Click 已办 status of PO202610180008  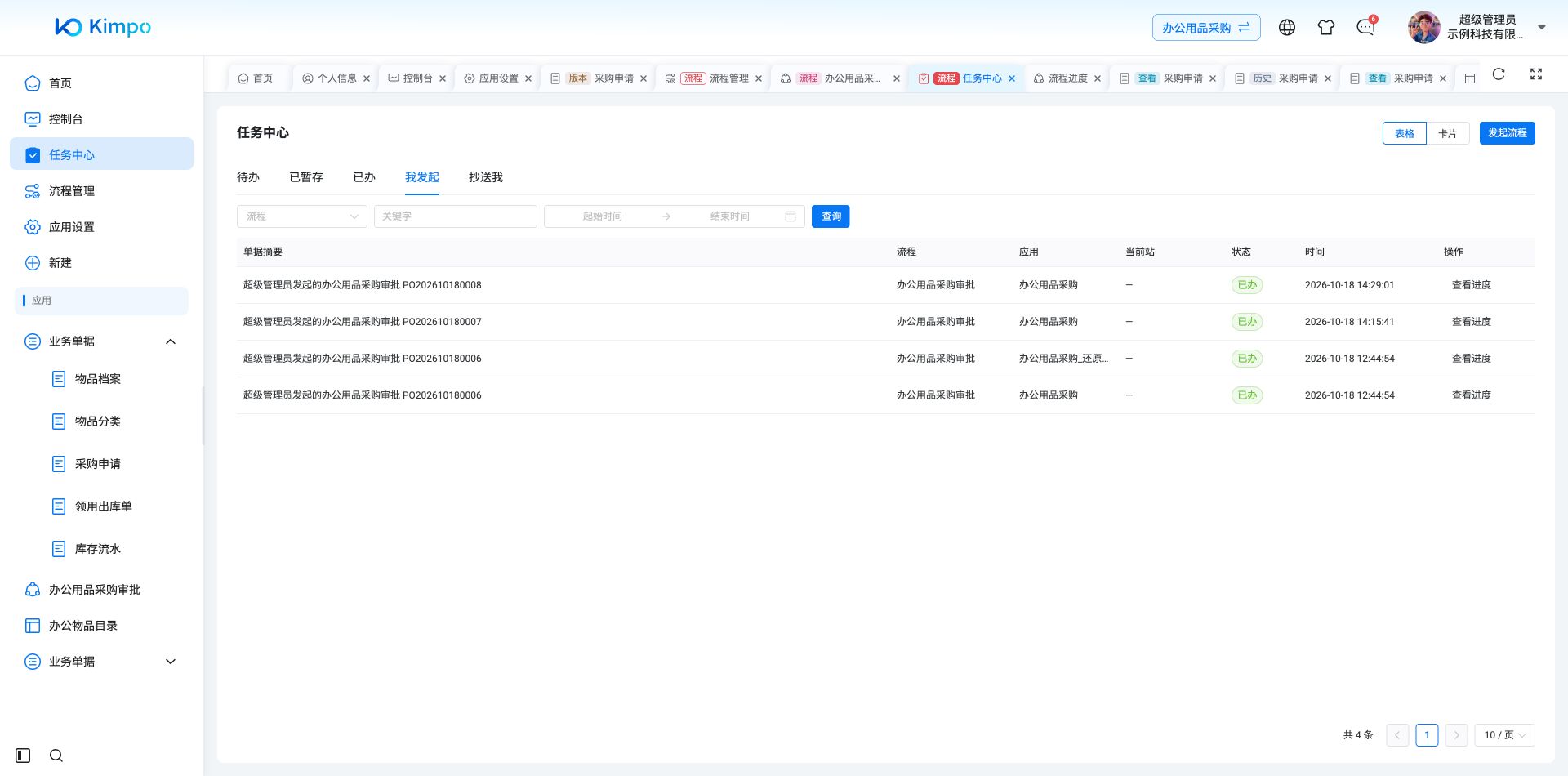(x=1247, y=285)
